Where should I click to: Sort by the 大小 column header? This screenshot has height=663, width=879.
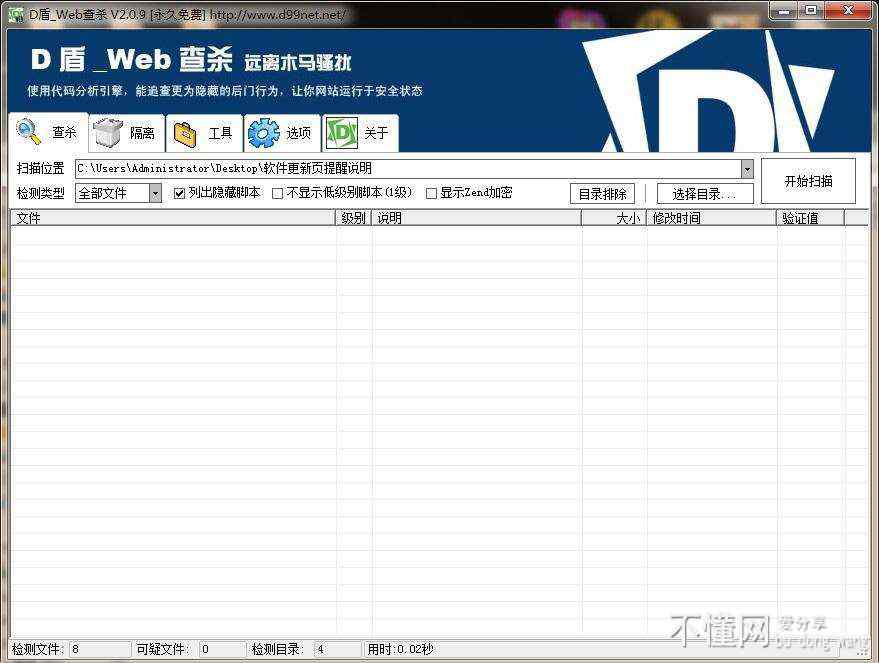[614, 217]
